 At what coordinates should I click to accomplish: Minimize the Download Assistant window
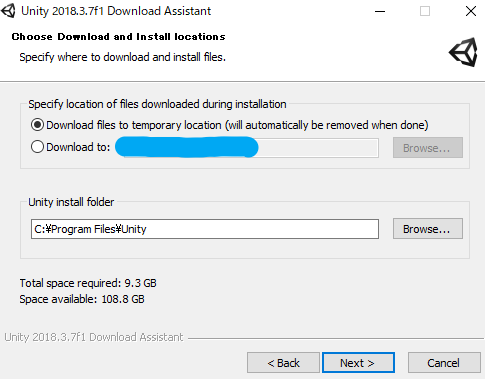pos(380,11)
